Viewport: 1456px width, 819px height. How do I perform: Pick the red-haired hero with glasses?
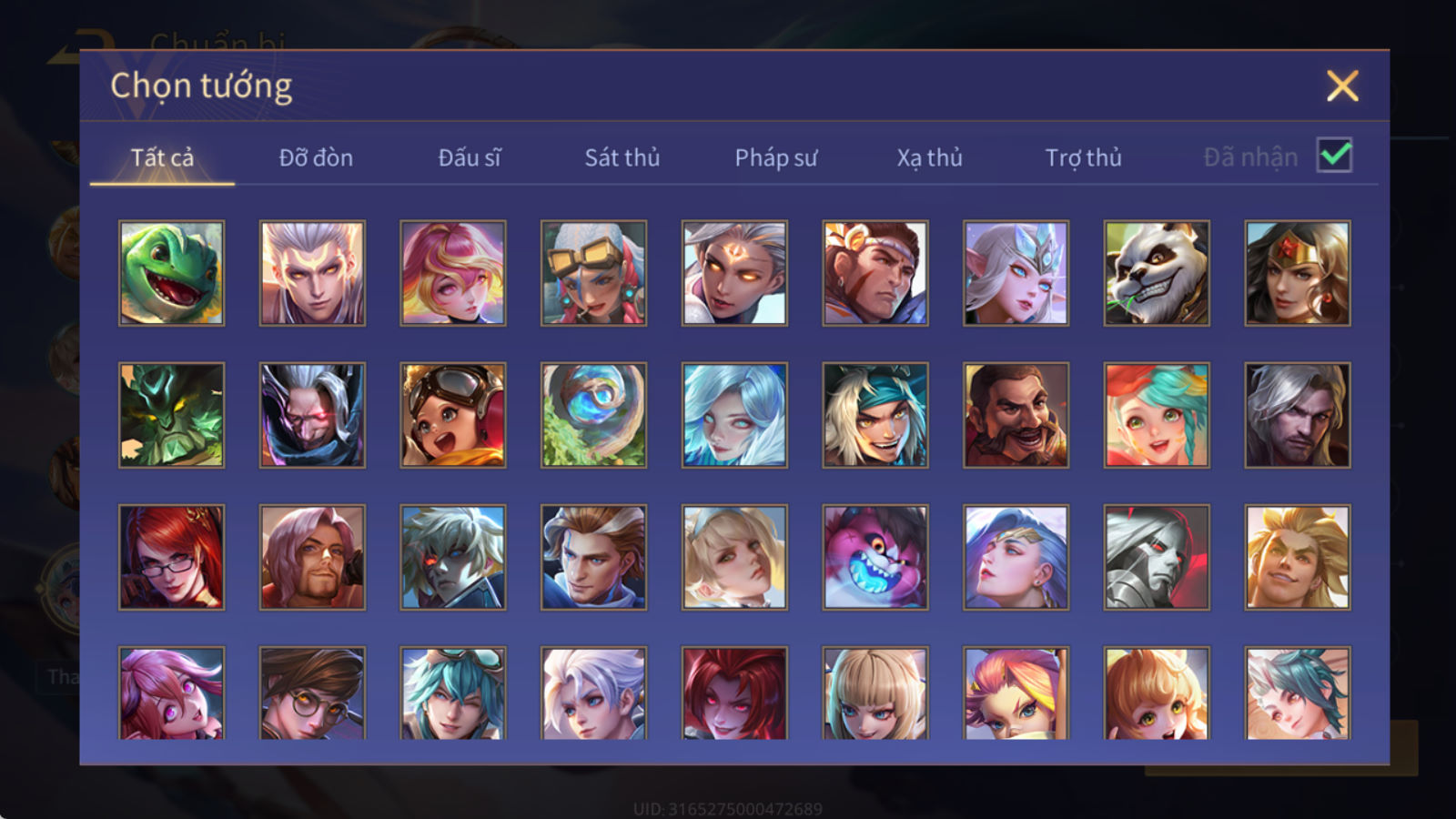pyautogui.click(x=171, y=557)
